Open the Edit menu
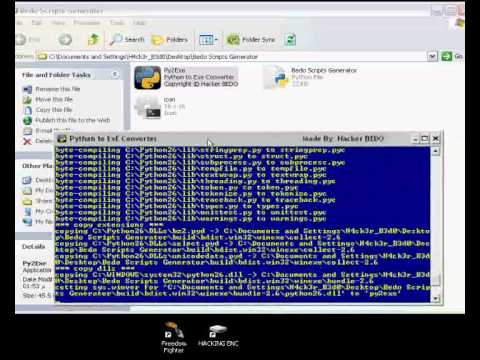The width and height of the screenshot is (480, 360). (37, 23)
